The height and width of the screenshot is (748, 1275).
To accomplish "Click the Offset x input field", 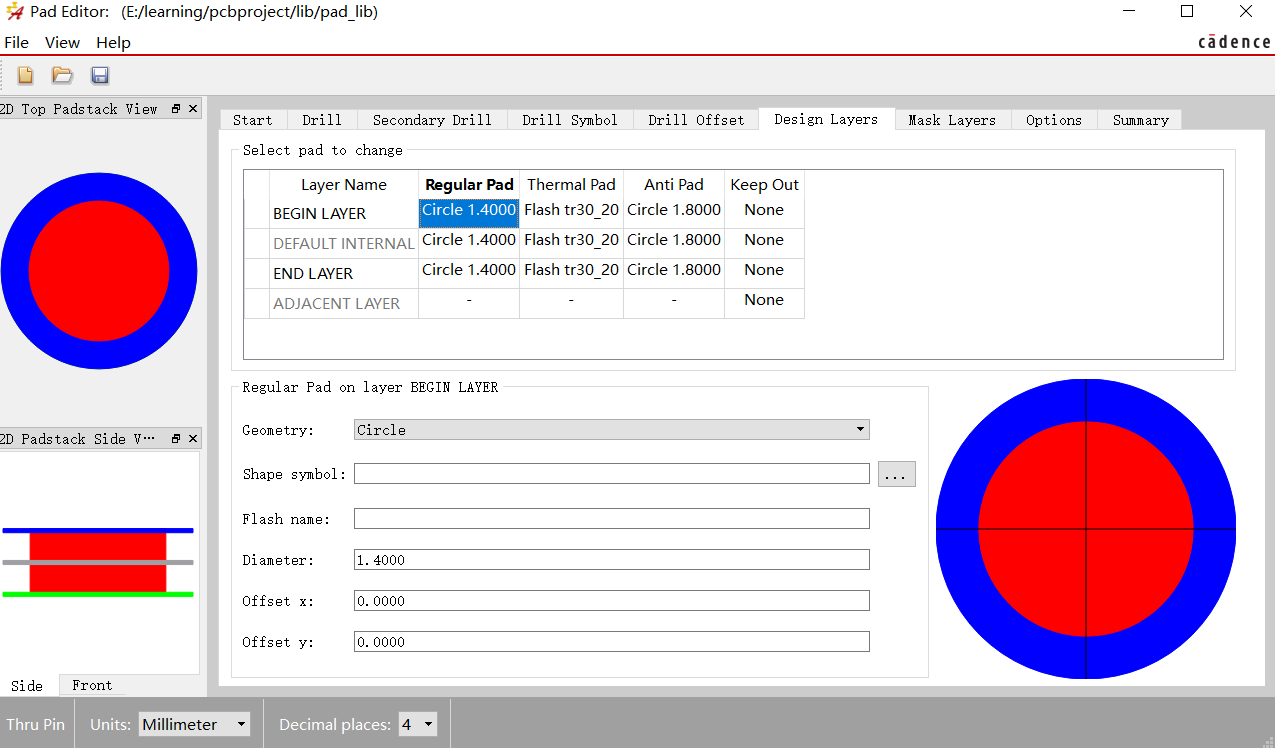I will pos(612,601).
